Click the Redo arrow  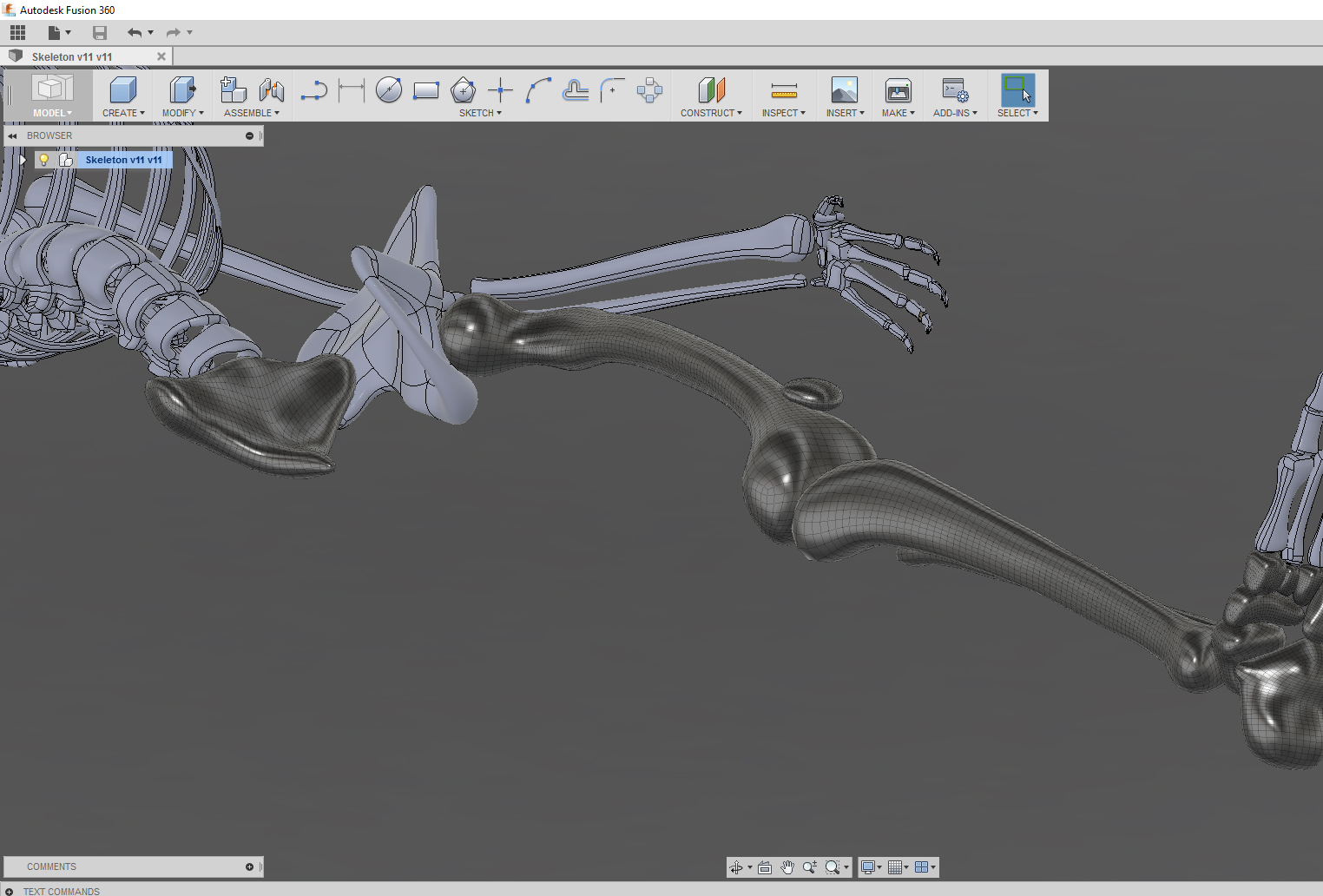pos(174,33)
